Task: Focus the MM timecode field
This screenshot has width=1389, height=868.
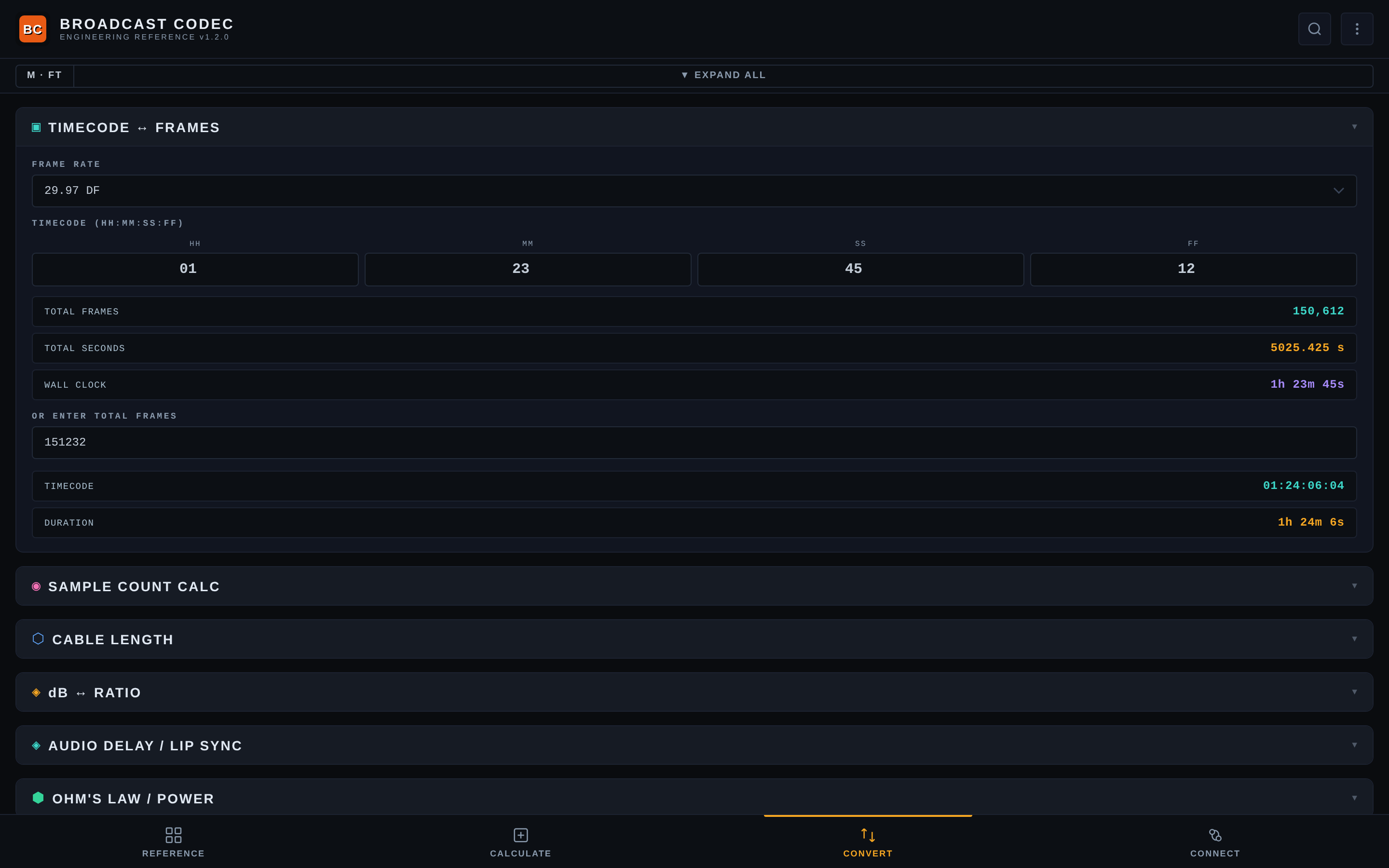Action: click(528, 269)
